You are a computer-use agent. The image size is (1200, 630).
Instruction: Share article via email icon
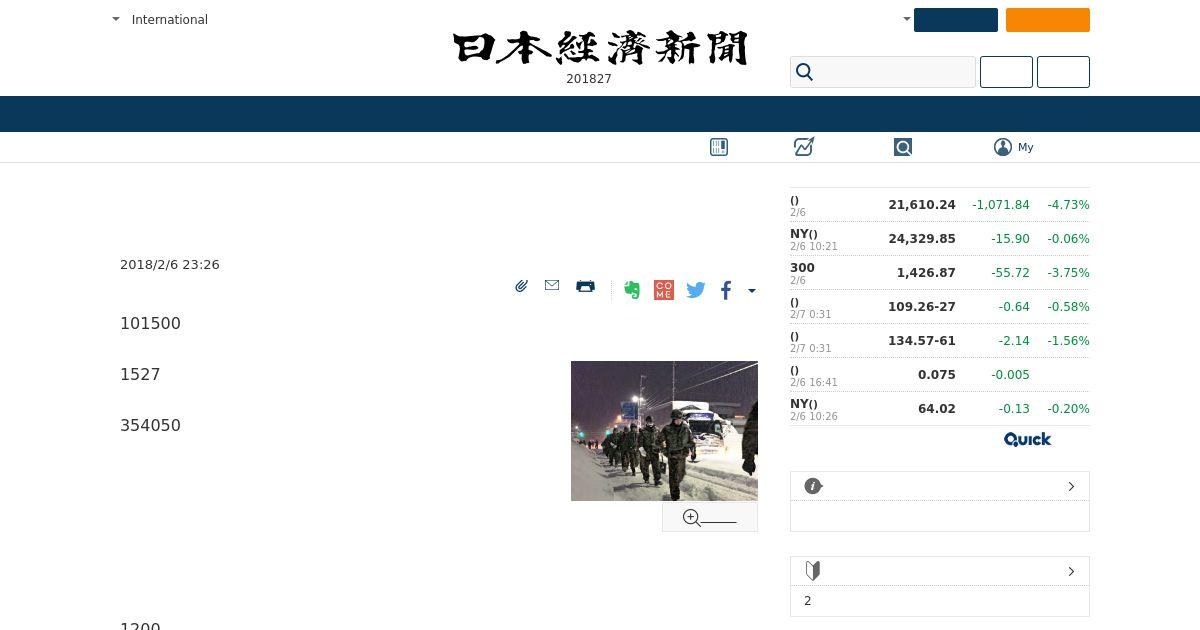coord(552,286)
